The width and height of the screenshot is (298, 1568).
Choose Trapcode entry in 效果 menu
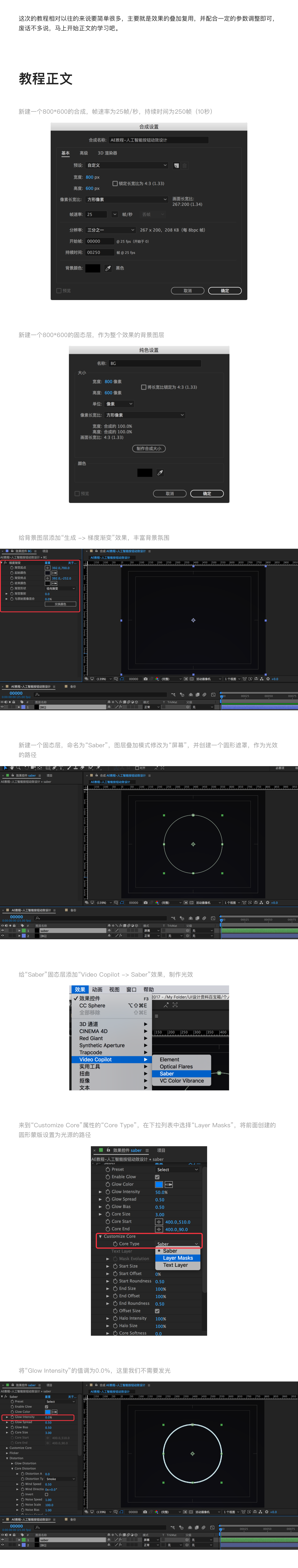[112, 1053]
